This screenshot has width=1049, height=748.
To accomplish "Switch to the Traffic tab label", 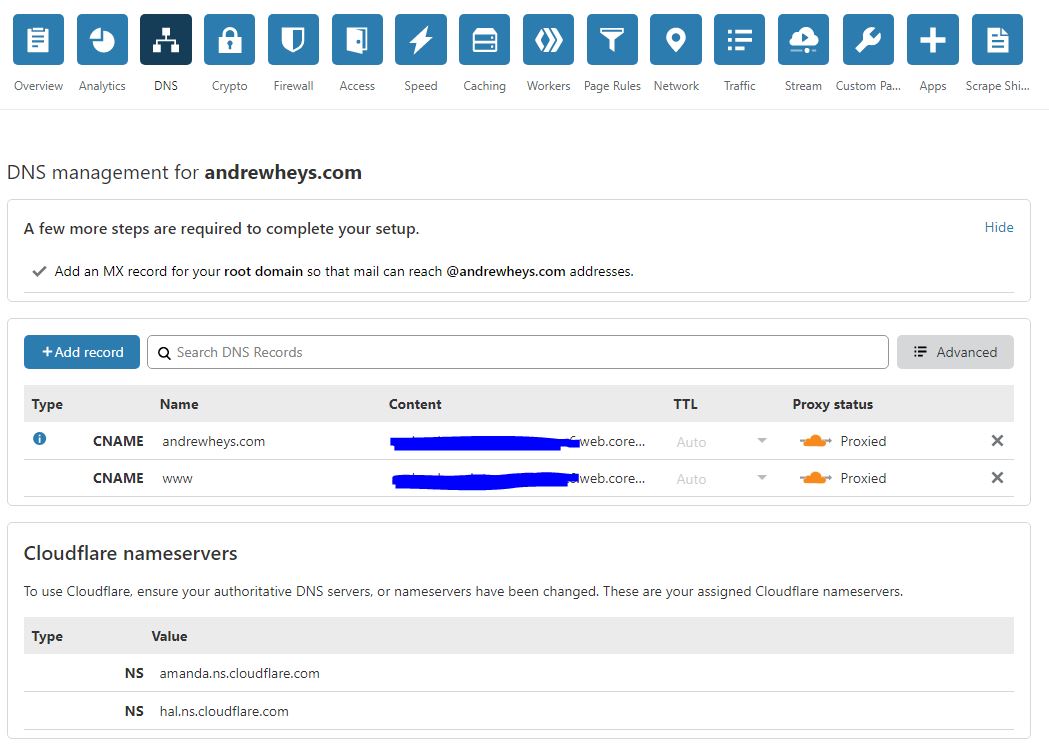I will [x=739, y=86].
